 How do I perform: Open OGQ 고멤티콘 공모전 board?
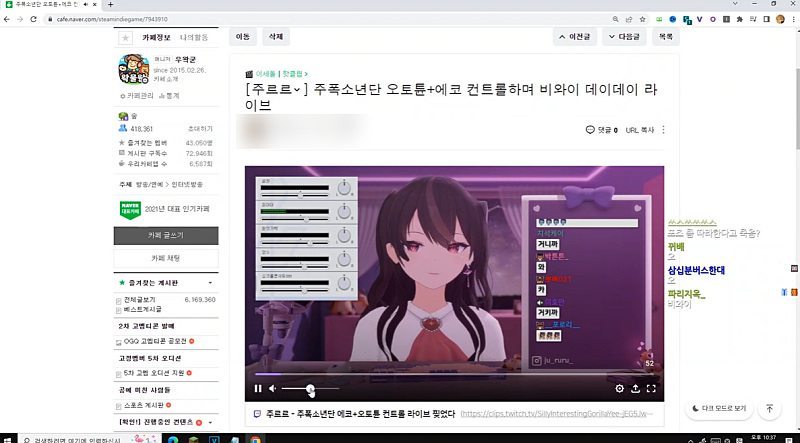[x=155, y=341]
